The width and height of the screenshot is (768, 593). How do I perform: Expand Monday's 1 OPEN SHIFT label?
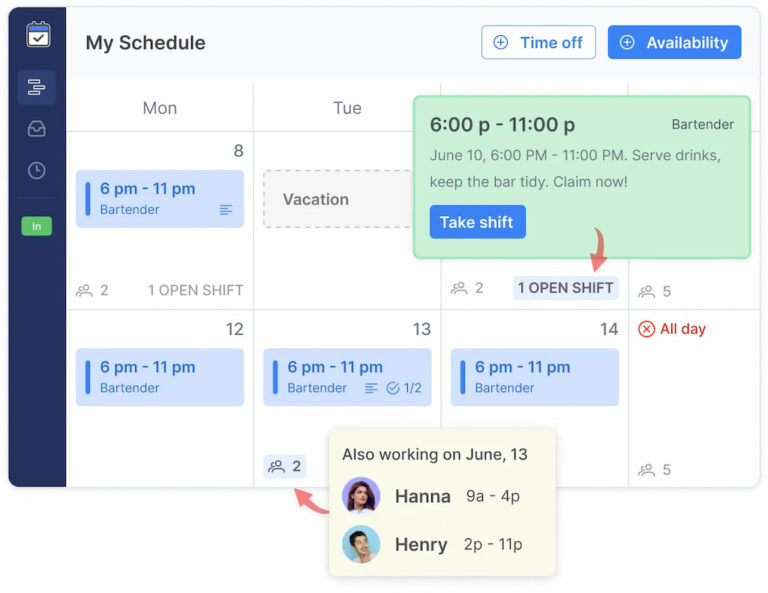click(x=195, y=290)
